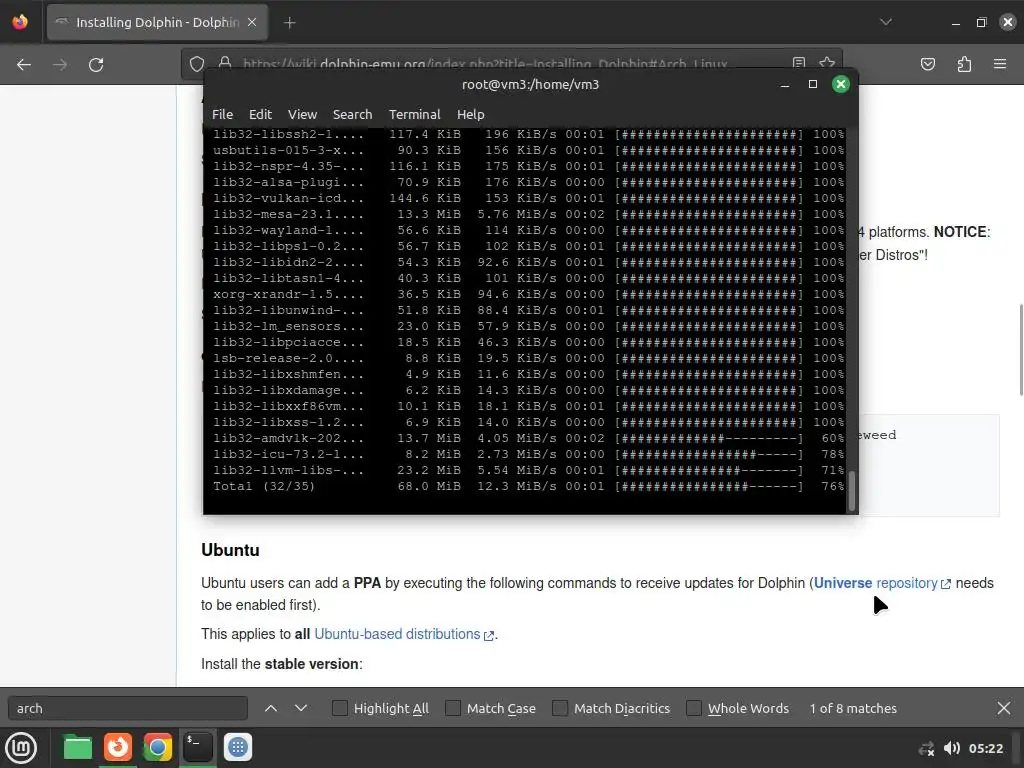Open the Firefox hamburger application menu
The width and height of the screenshot is (1024, 768).
pyautogui.click(x=1000, y=64)
